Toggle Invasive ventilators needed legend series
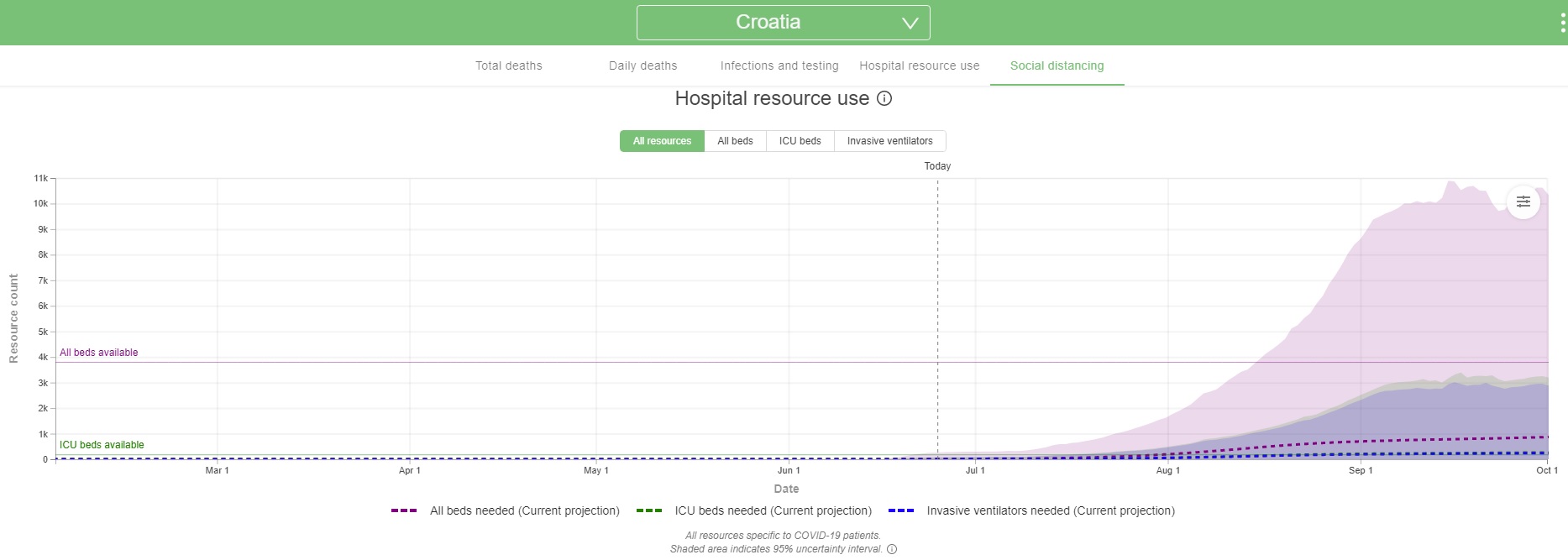 coord(1031,510)
